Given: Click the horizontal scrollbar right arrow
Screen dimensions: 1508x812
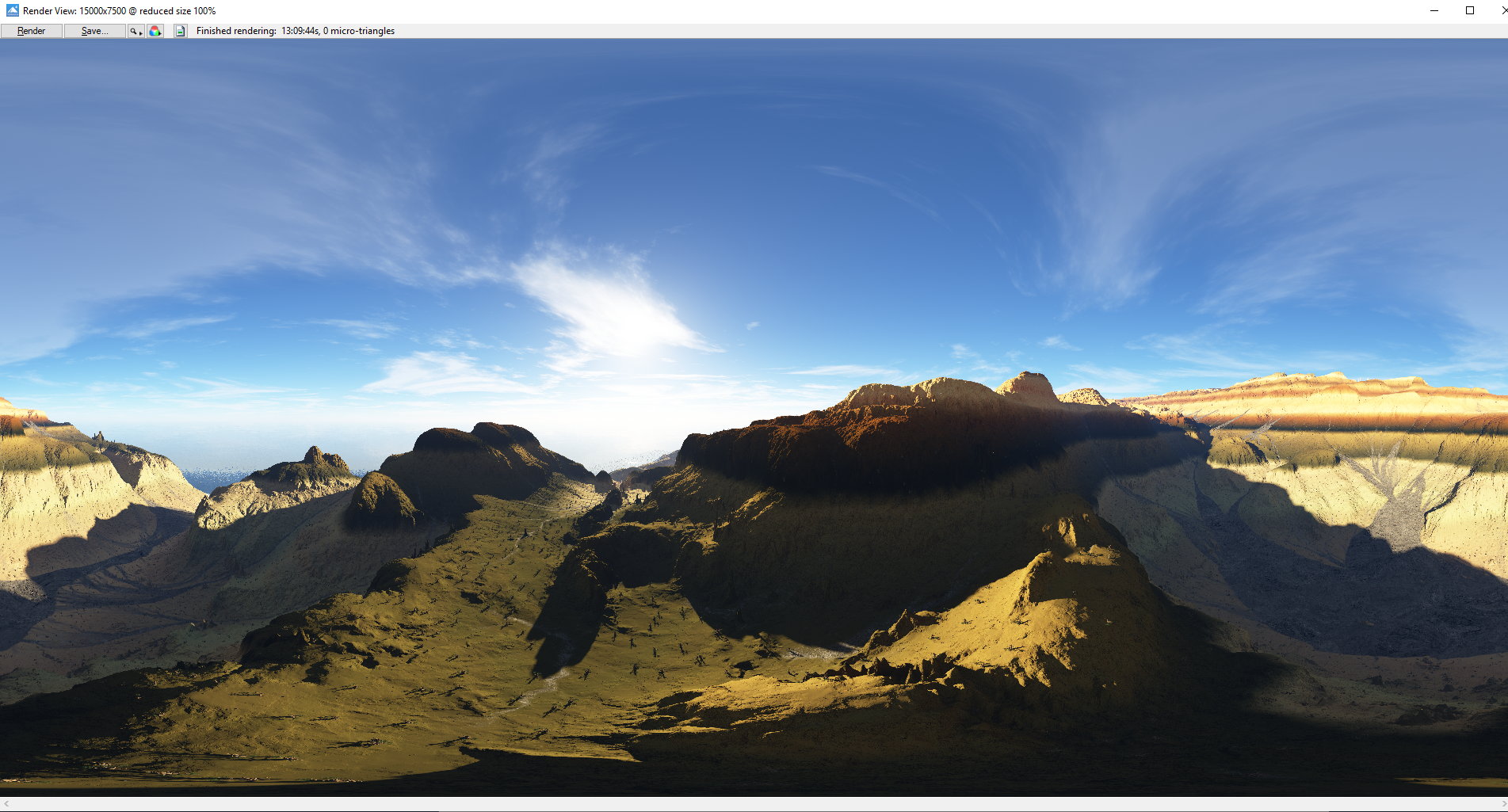Looking at the screenshot, I should click(1502, 804).
